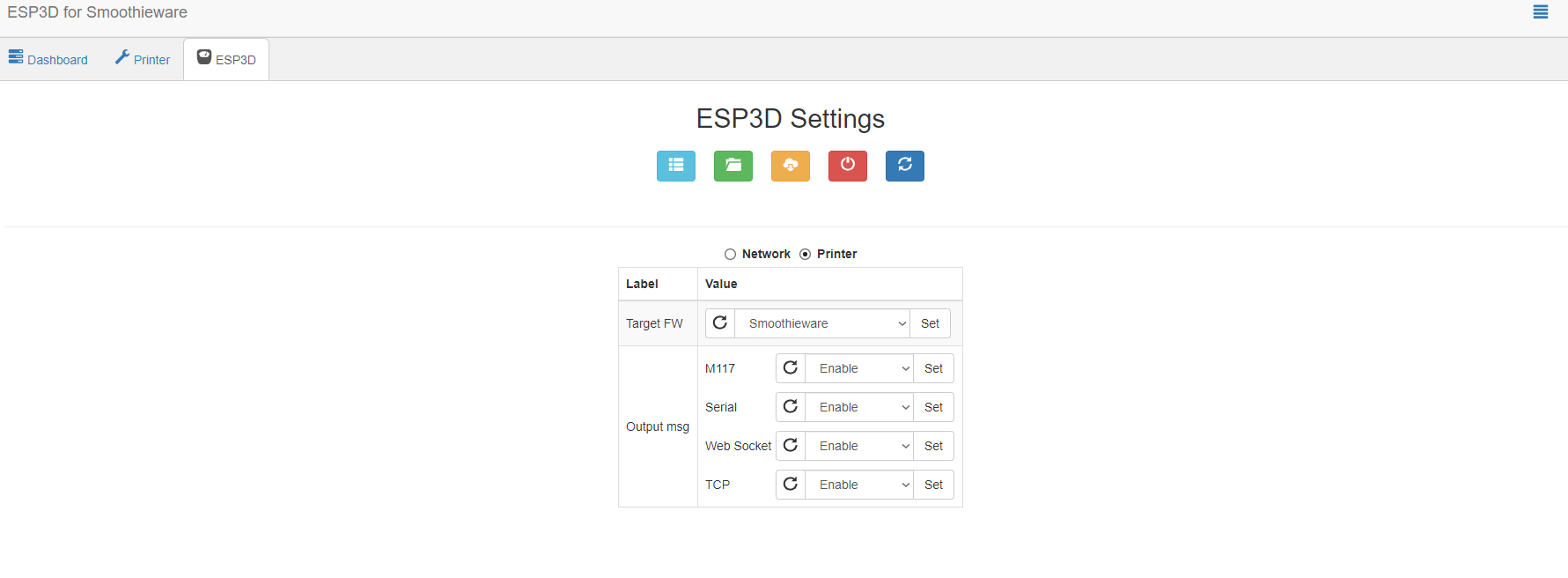
Task: Click Set for M117
Action: (x=933, y=368)
